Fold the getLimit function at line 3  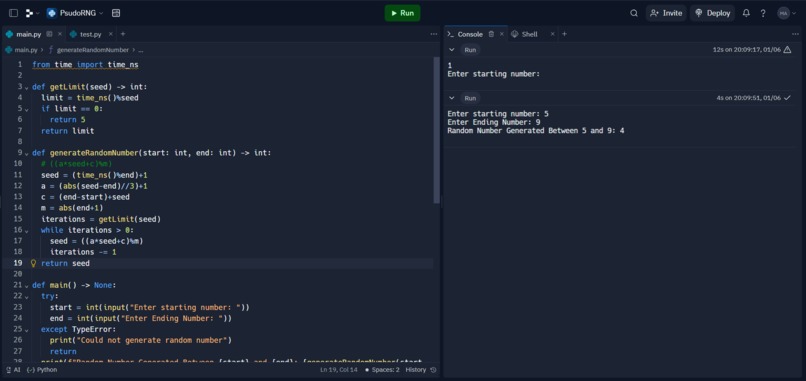point(27,87)
